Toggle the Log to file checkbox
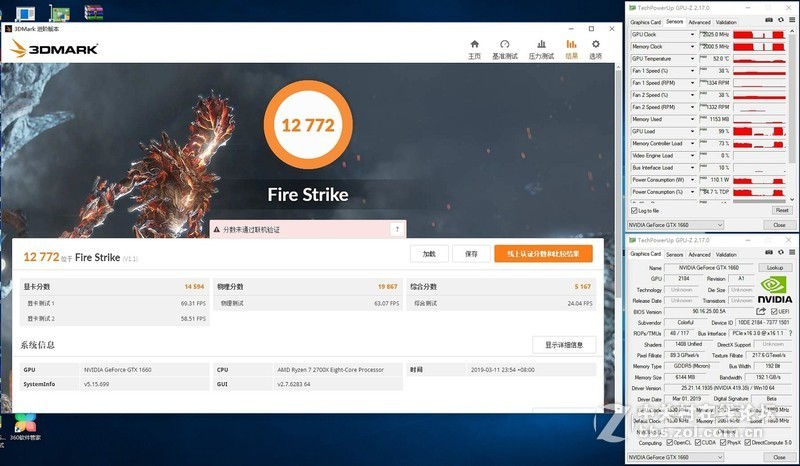The image size is (800, 466). (634, 210)
